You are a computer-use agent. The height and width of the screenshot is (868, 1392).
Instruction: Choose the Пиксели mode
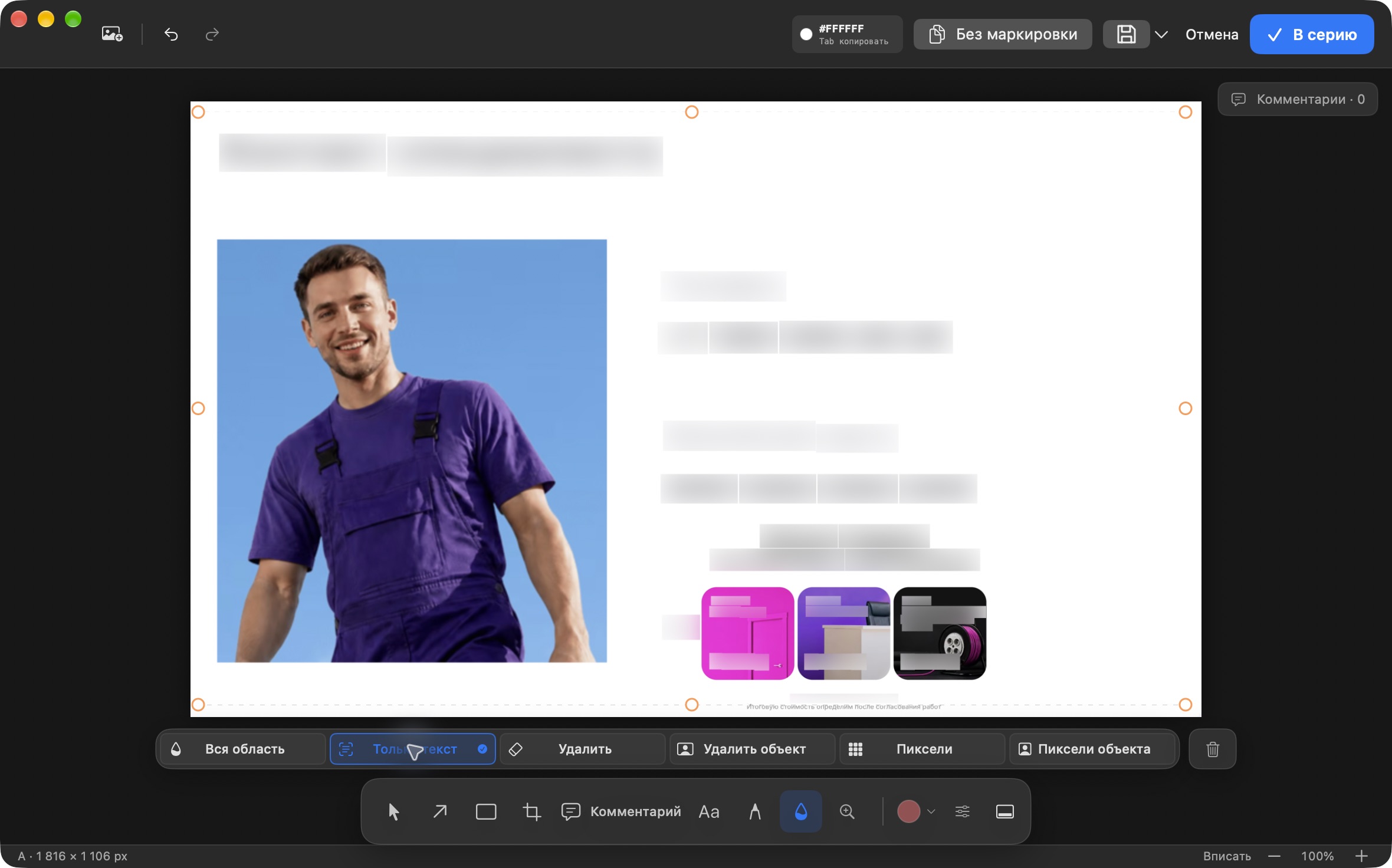922,749
